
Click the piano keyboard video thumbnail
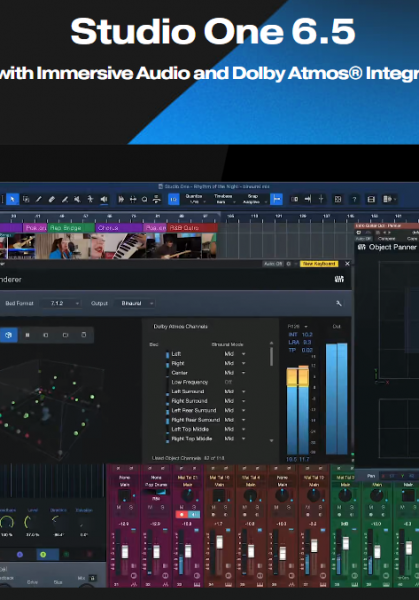(x=130, y=246)
